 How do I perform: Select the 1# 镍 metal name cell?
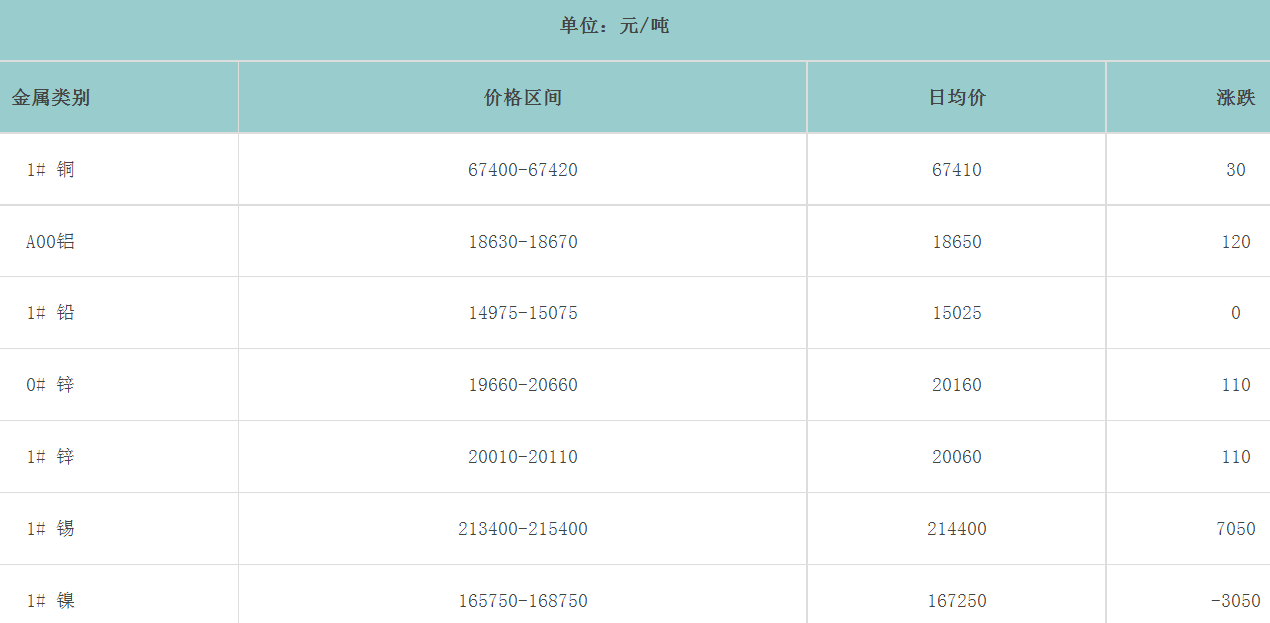[50, 601]
